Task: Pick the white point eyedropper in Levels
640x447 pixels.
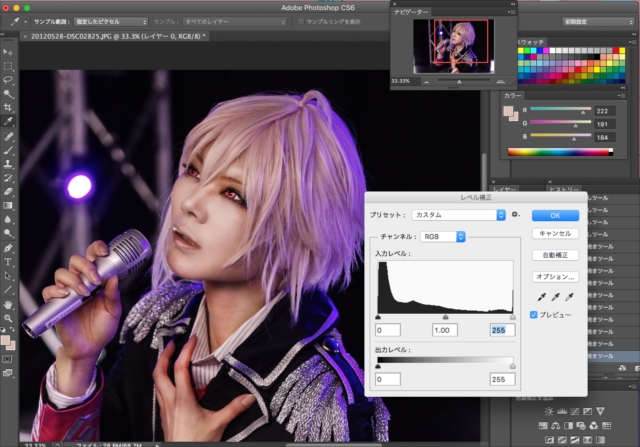Action: (569, 297)
